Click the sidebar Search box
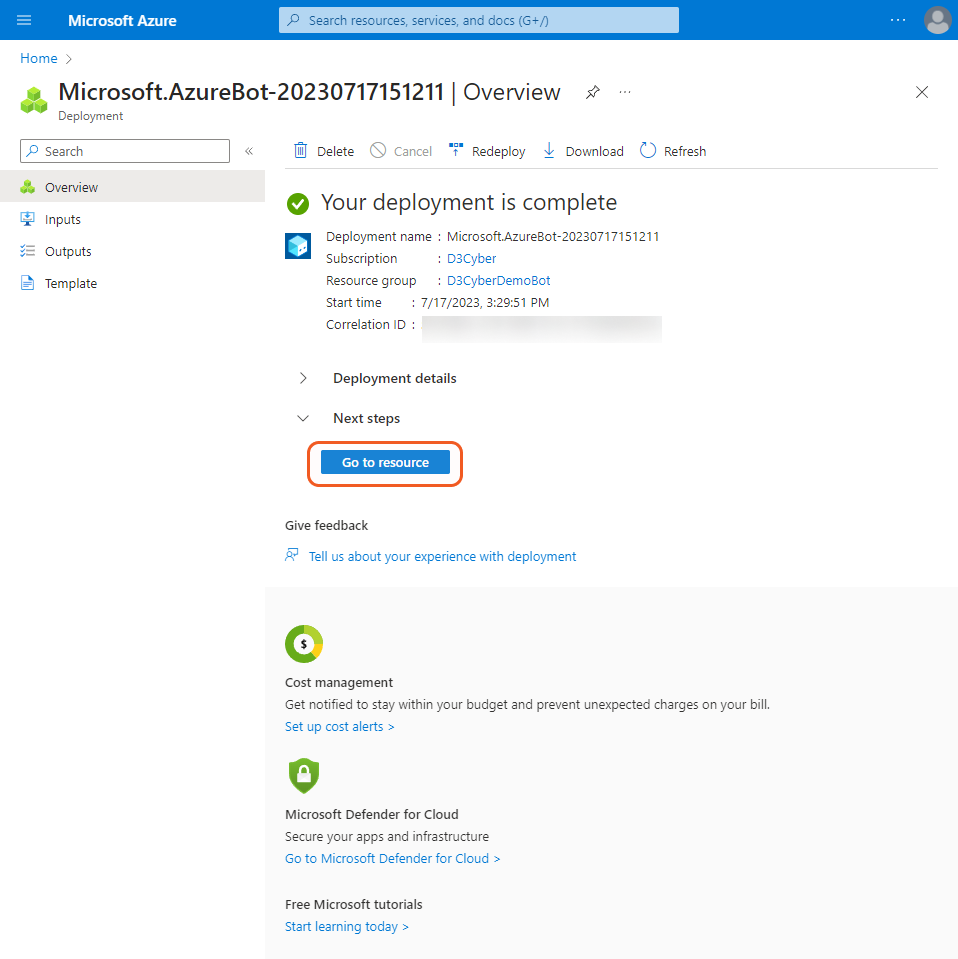 (125, 151)
